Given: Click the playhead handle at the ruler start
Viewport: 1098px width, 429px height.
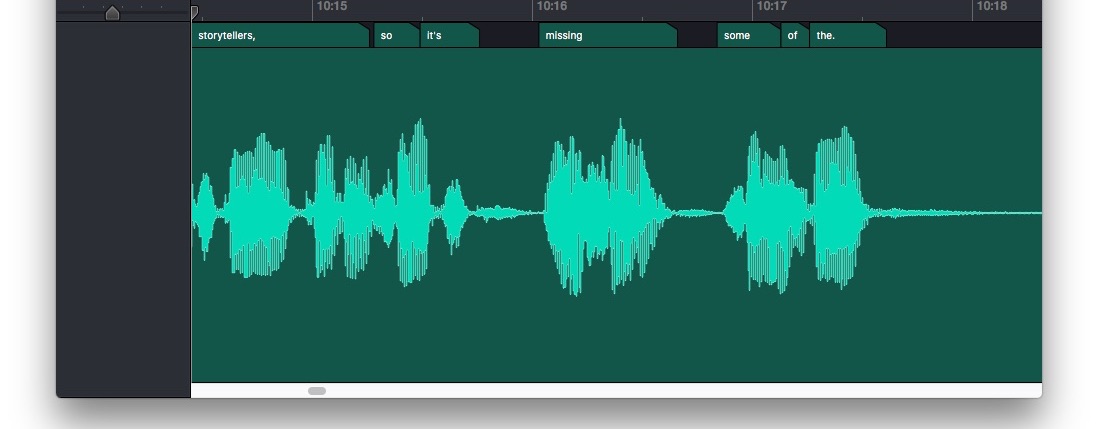Looking at the screenshot, I should 194,12.
